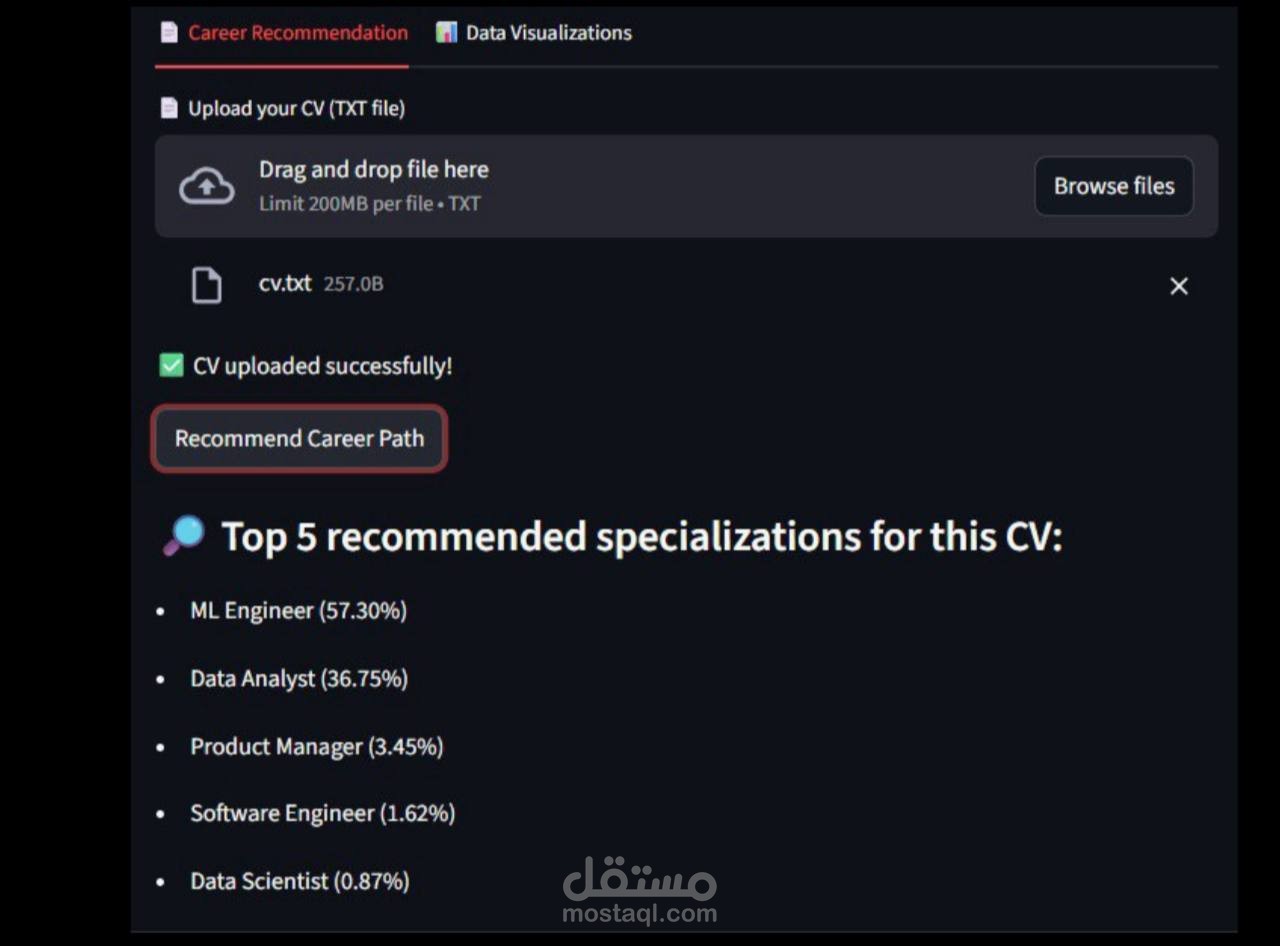
Task: Click the cloud upload icon
Action: [206, 186]
